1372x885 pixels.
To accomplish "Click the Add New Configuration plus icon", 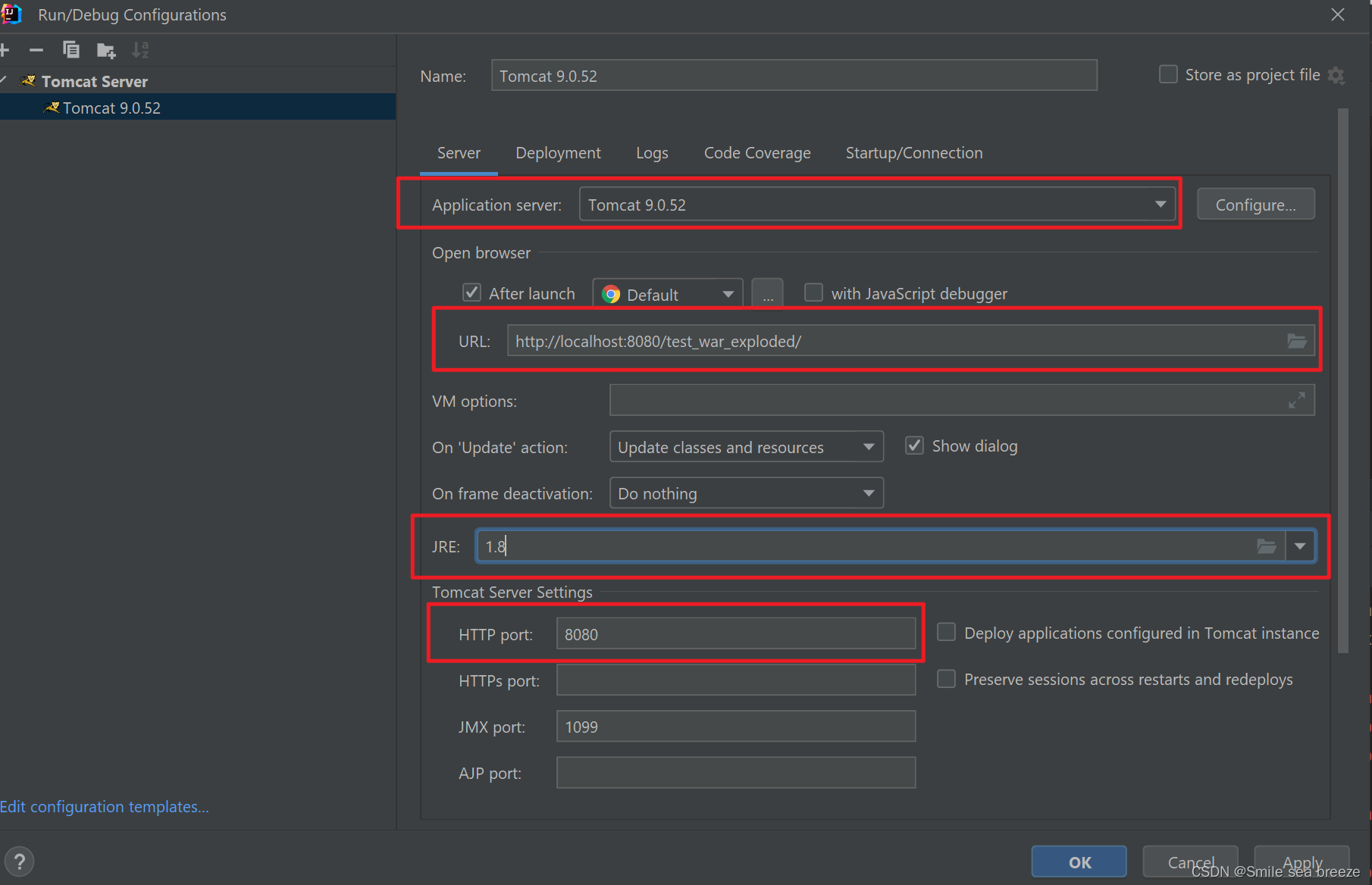I will (5, 50).
